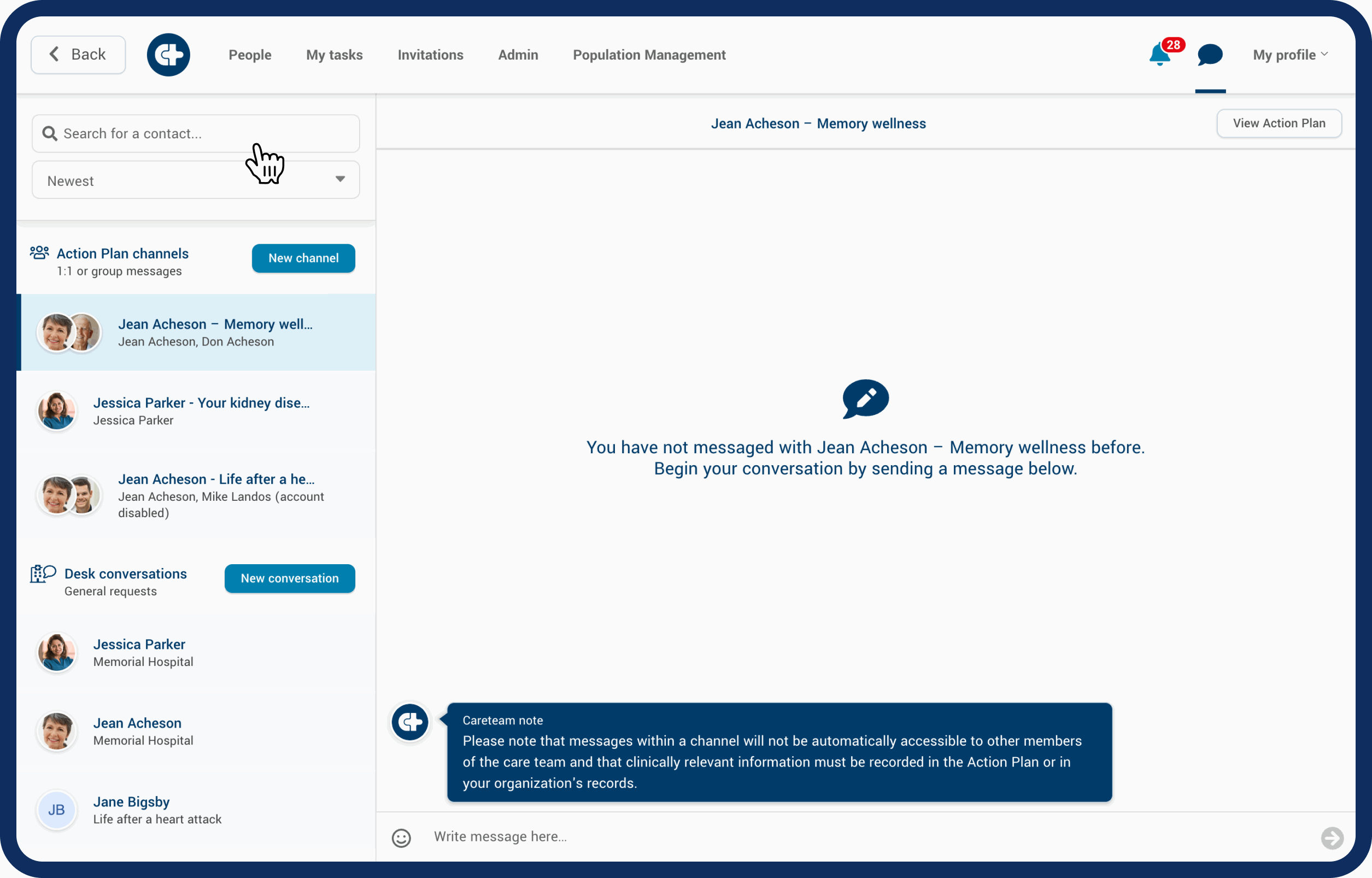This screenshot has width=1372, height=878.
Task: Click the Careteam logo in header
Action: click(x=168, y=55)
